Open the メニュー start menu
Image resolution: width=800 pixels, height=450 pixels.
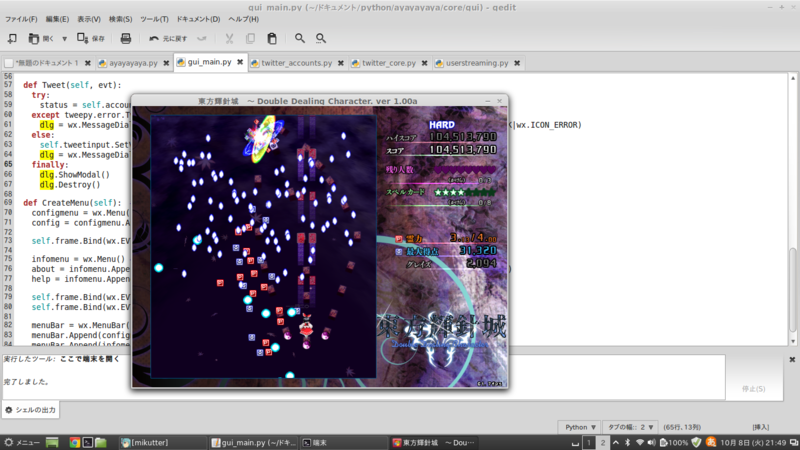click(x=21, y=442)
